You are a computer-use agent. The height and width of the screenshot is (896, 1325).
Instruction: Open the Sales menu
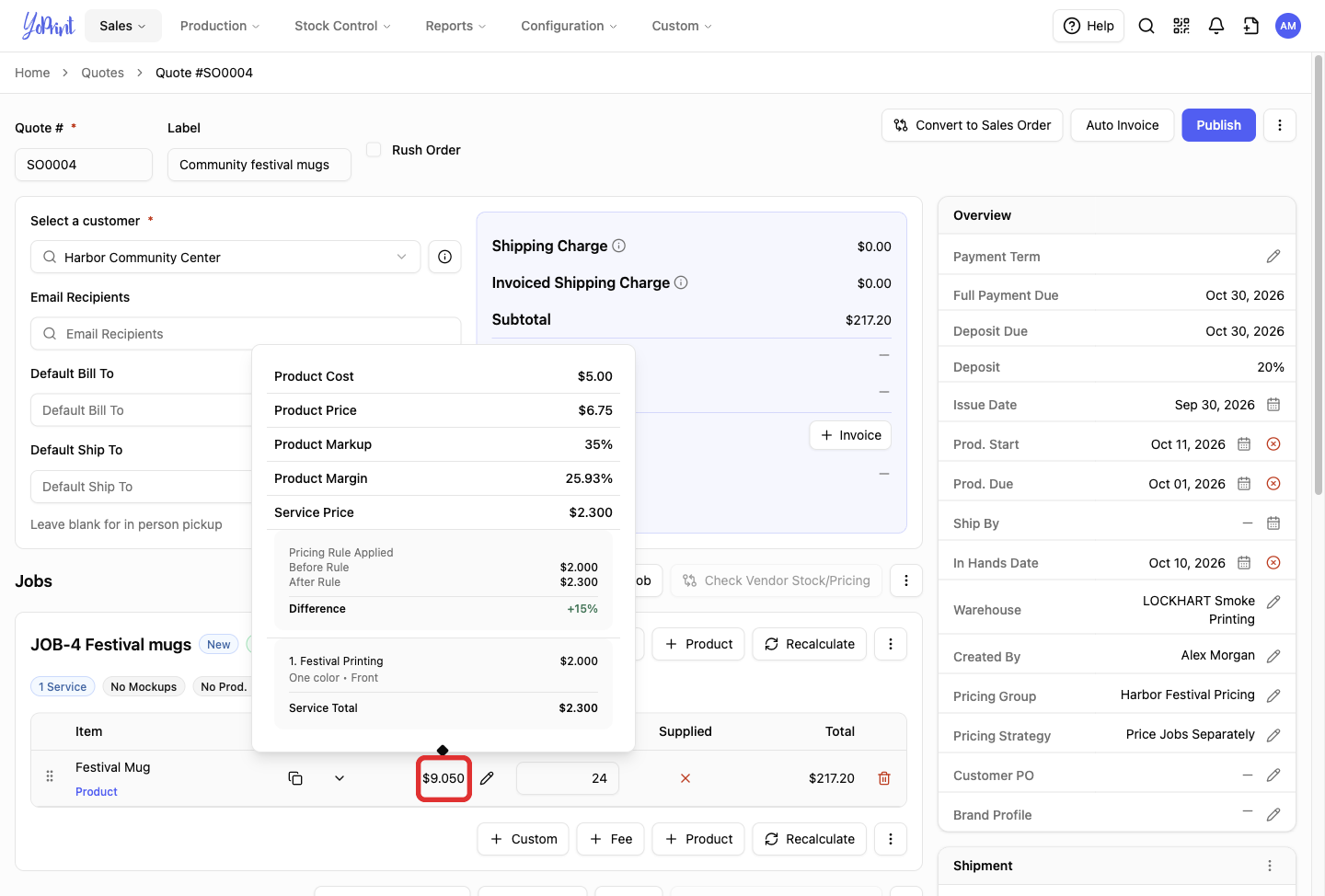[123, 26]
